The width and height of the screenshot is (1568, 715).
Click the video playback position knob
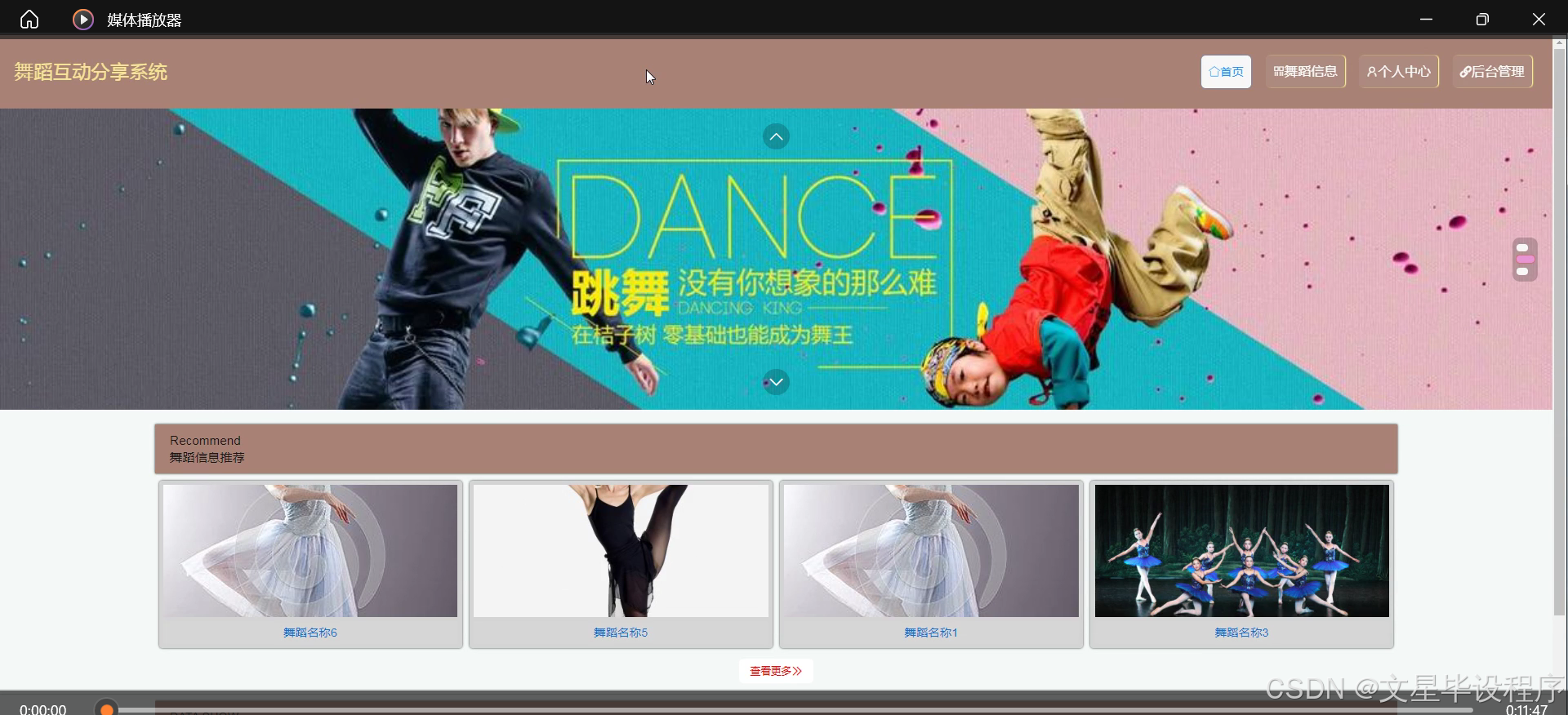[x=106, y=709]
